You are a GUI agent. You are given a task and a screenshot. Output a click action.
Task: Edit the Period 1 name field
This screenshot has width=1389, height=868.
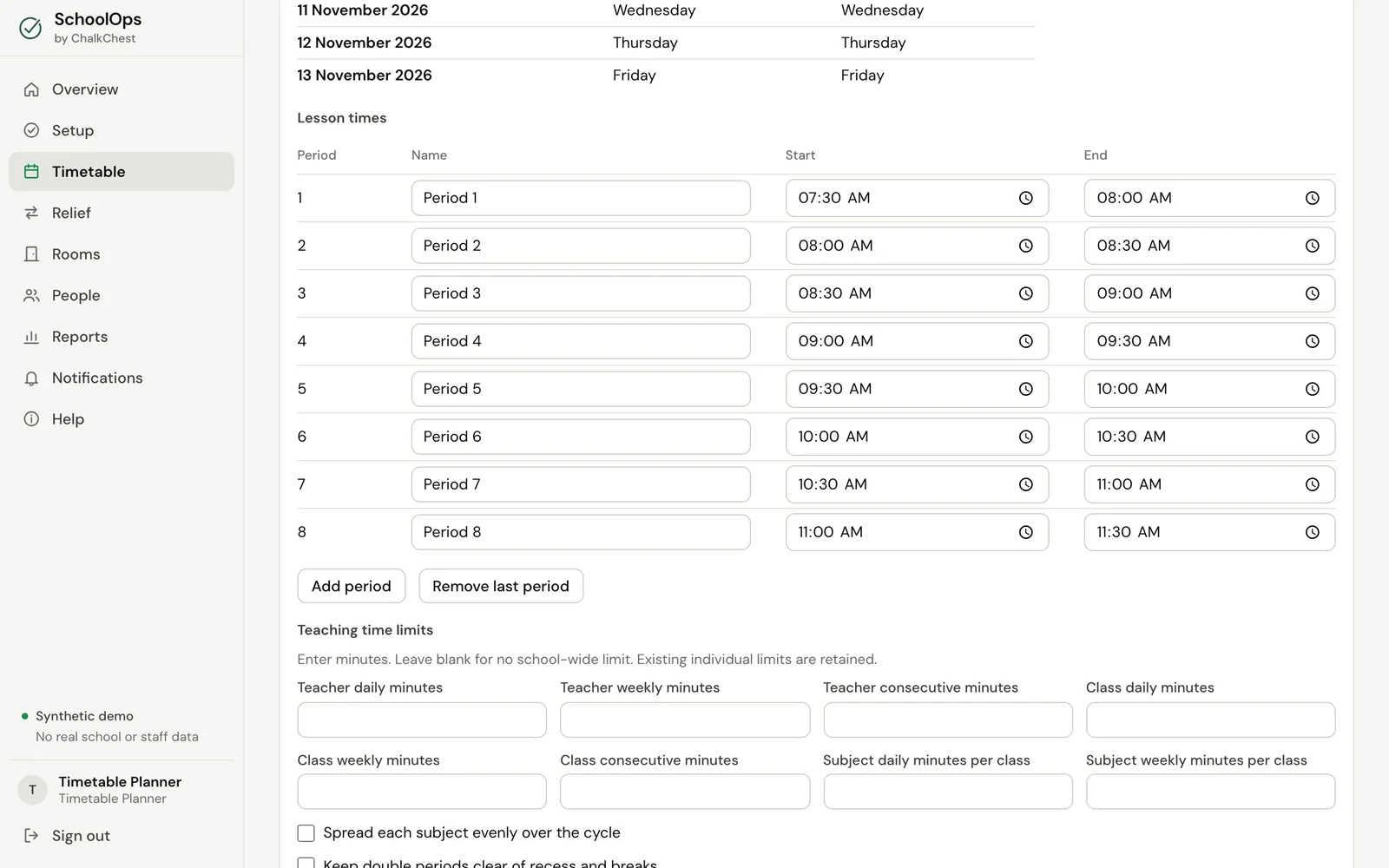(581, 198)
